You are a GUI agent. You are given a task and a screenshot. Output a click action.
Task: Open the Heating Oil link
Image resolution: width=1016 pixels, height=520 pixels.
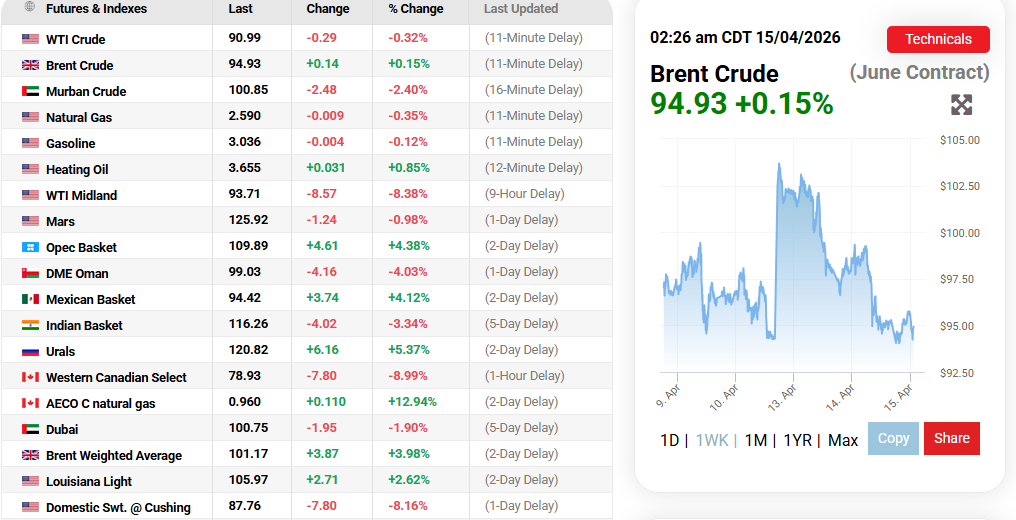click(x=77, y=170)
